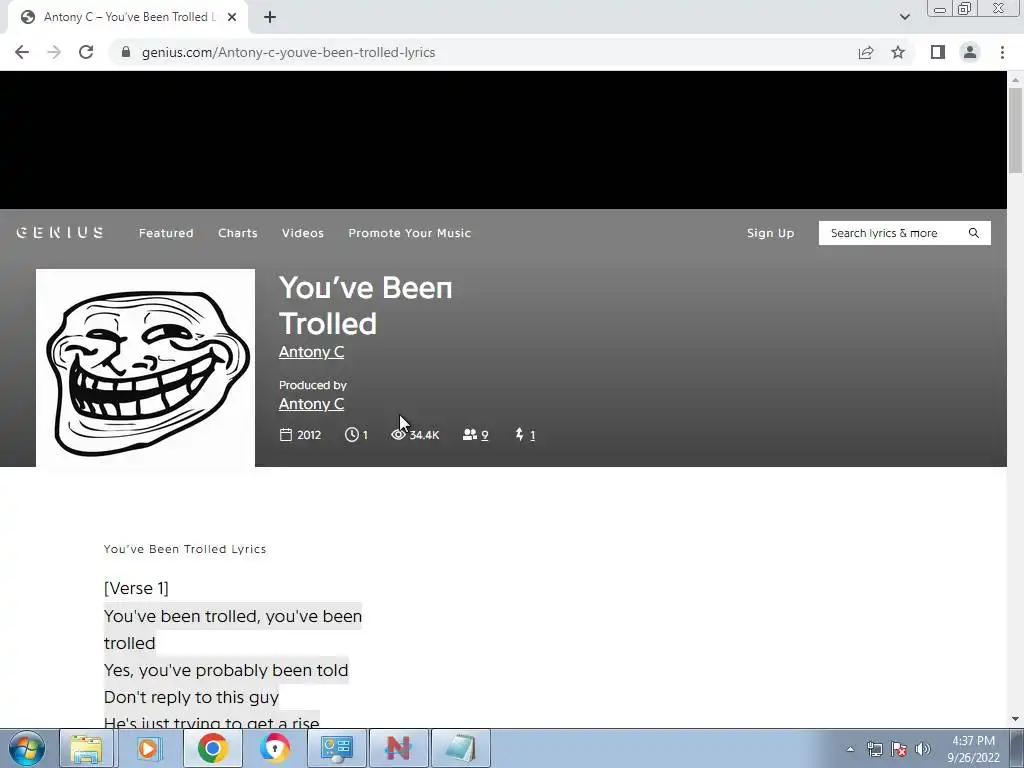Click the browser forward arrow
The image size is (1024, 768).
point(54,52)
